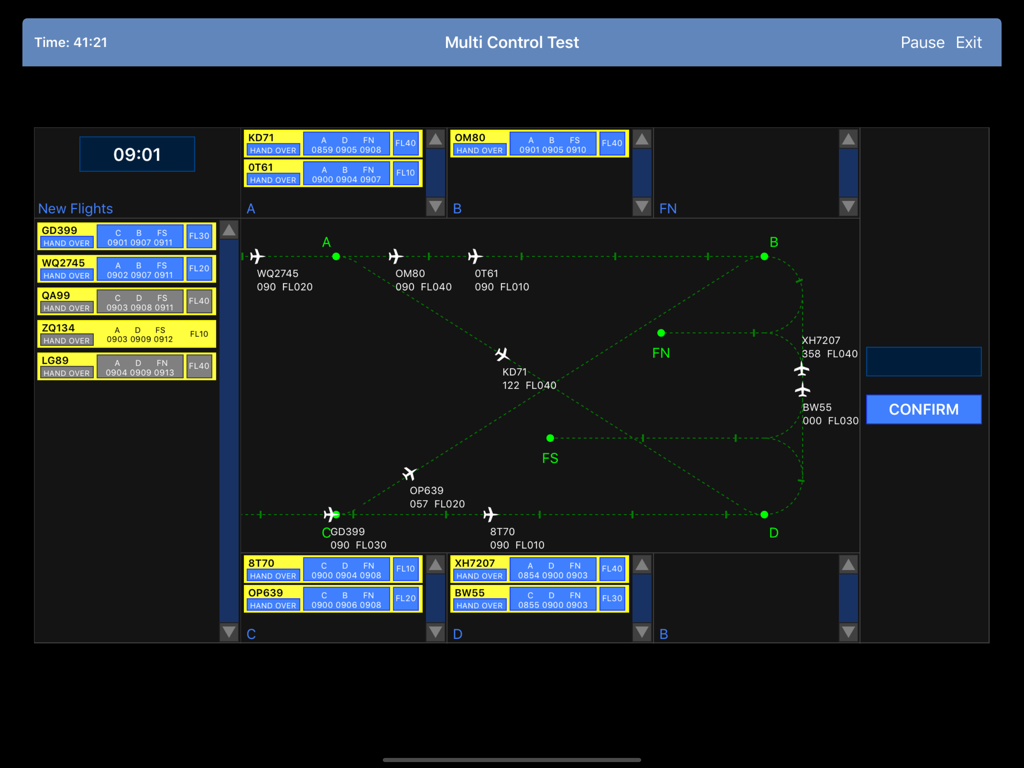Toggle HAND OVER on the GD399 flight strip
1024x768 pixels.
click(x=66, y=243)
